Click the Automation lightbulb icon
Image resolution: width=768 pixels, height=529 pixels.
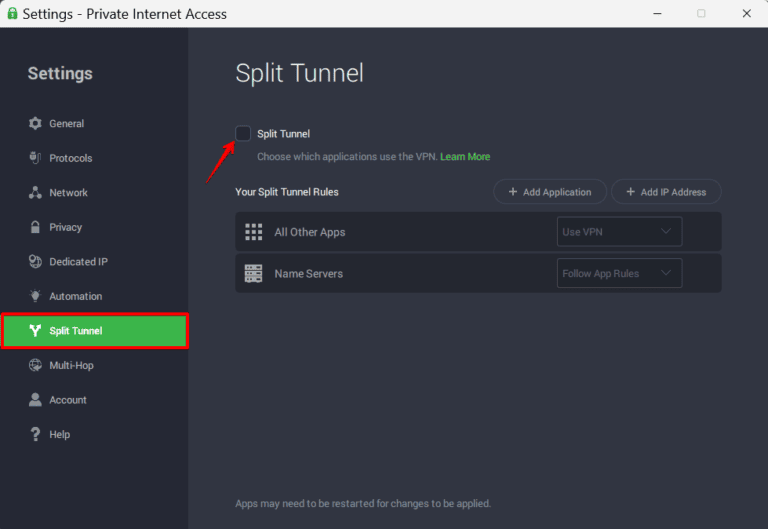pyautogui.click(x=35, y=296)
